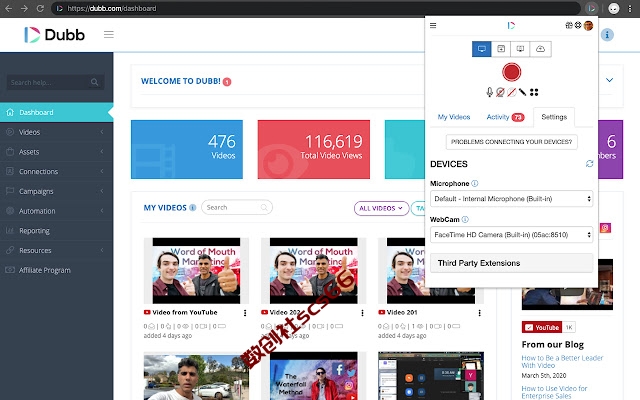
Task: Toggle the disabled webcam icon
Action: 500,92
